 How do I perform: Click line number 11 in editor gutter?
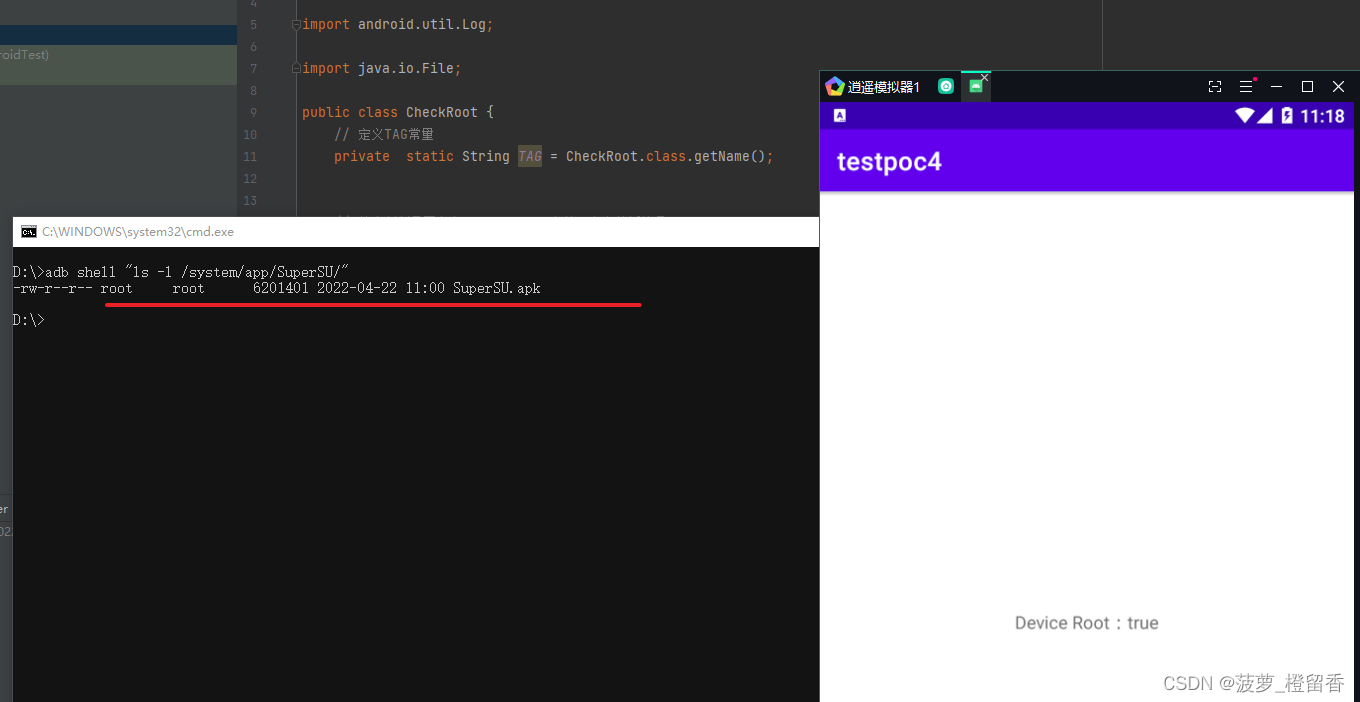coord(250,156)
